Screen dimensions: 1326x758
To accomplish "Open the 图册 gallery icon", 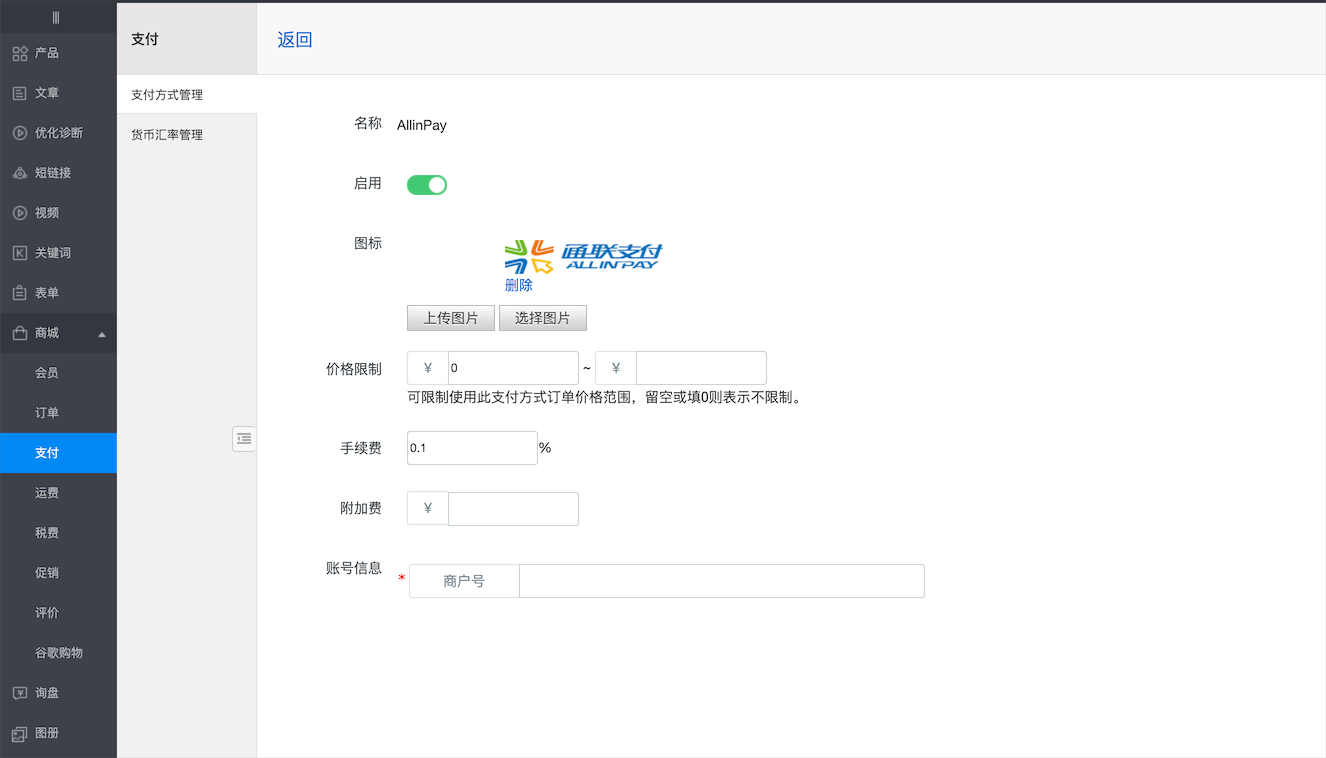I will tap(20, 733).
